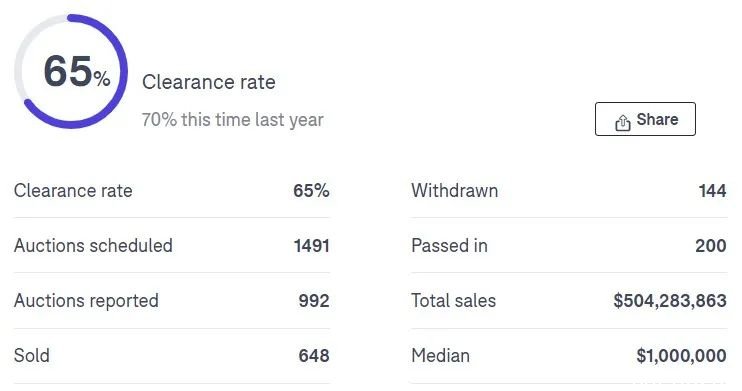Click the 65% clearance rate circle
The width and height of the screenshot is (742, 391).
[x=71, y=71]
